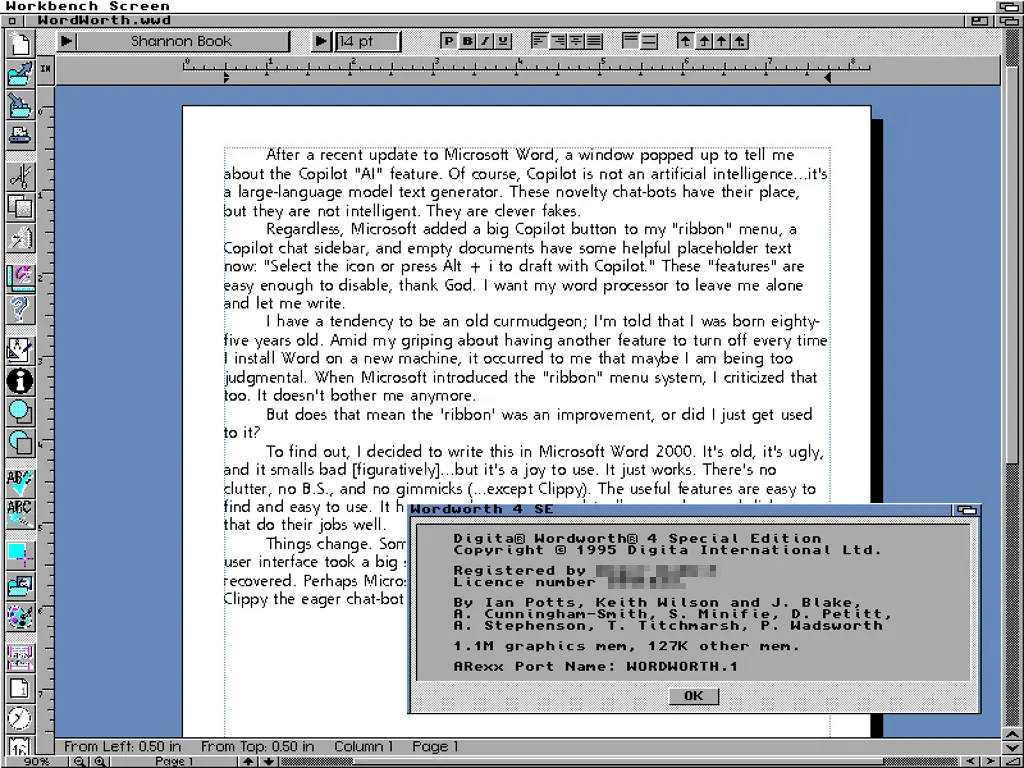Toggle Underline formatting button
The width and height of the screenshot is (1024, 768).
[x=503, y=41]
